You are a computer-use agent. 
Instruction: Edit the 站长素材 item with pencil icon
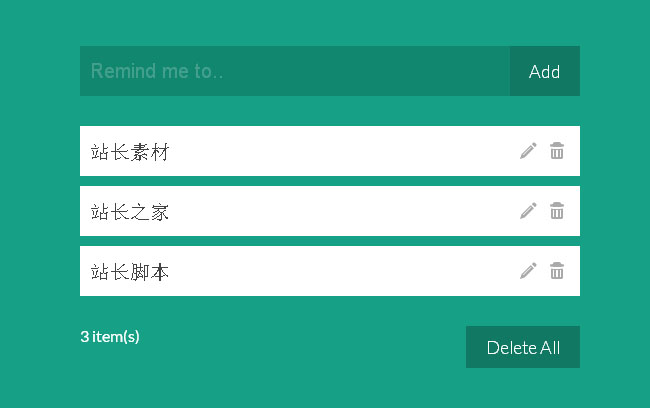tap(528, 151)
